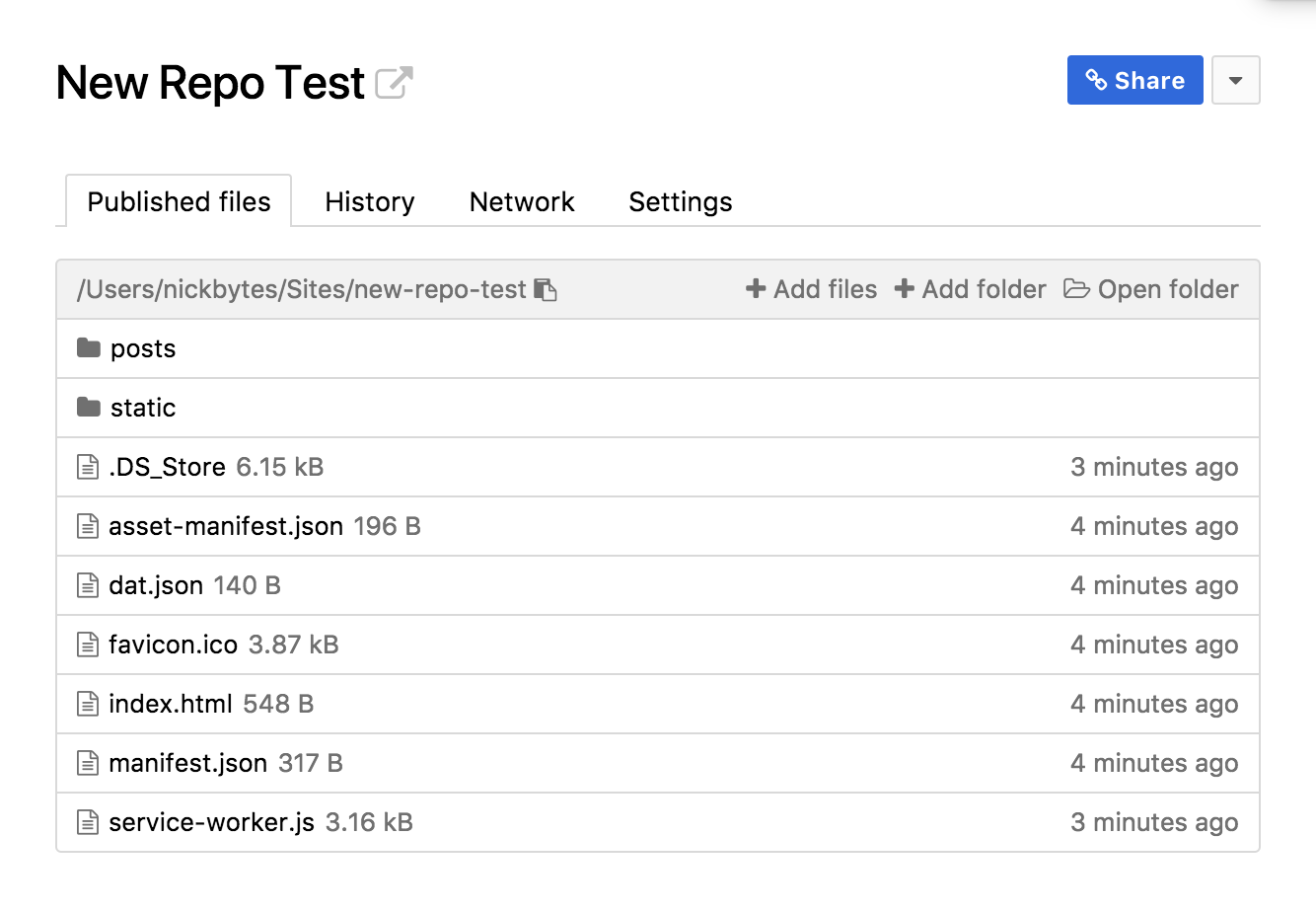Click asset-manifest.json's 4 minutes ago timestamp
The width and height of the screenshot is (1316, 912).
coord(1154,526)
